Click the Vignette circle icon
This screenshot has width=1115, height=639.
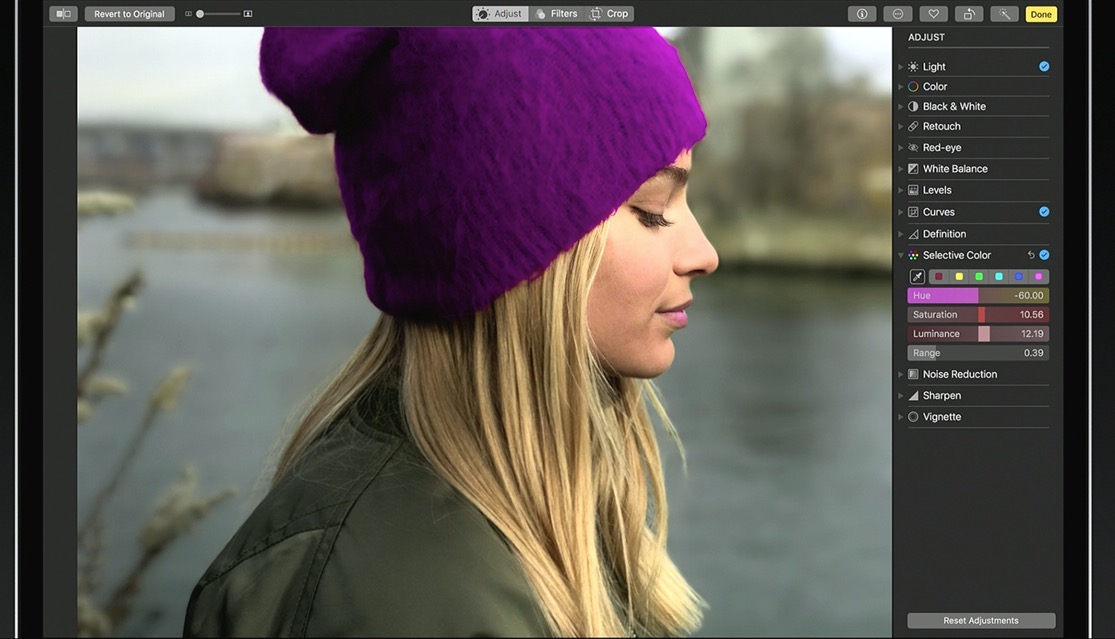(913, 417)
